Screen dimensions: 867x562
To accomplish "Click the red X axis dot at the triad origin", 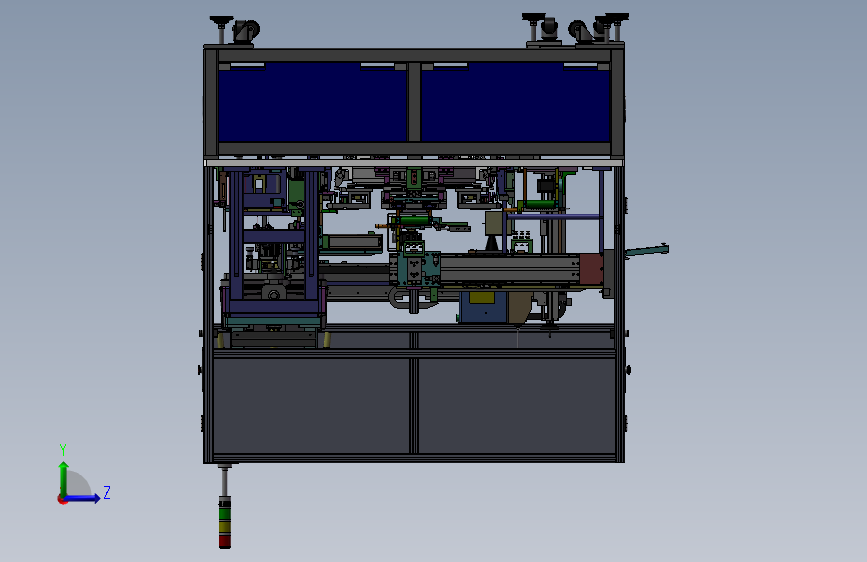I will click(61, 499).
